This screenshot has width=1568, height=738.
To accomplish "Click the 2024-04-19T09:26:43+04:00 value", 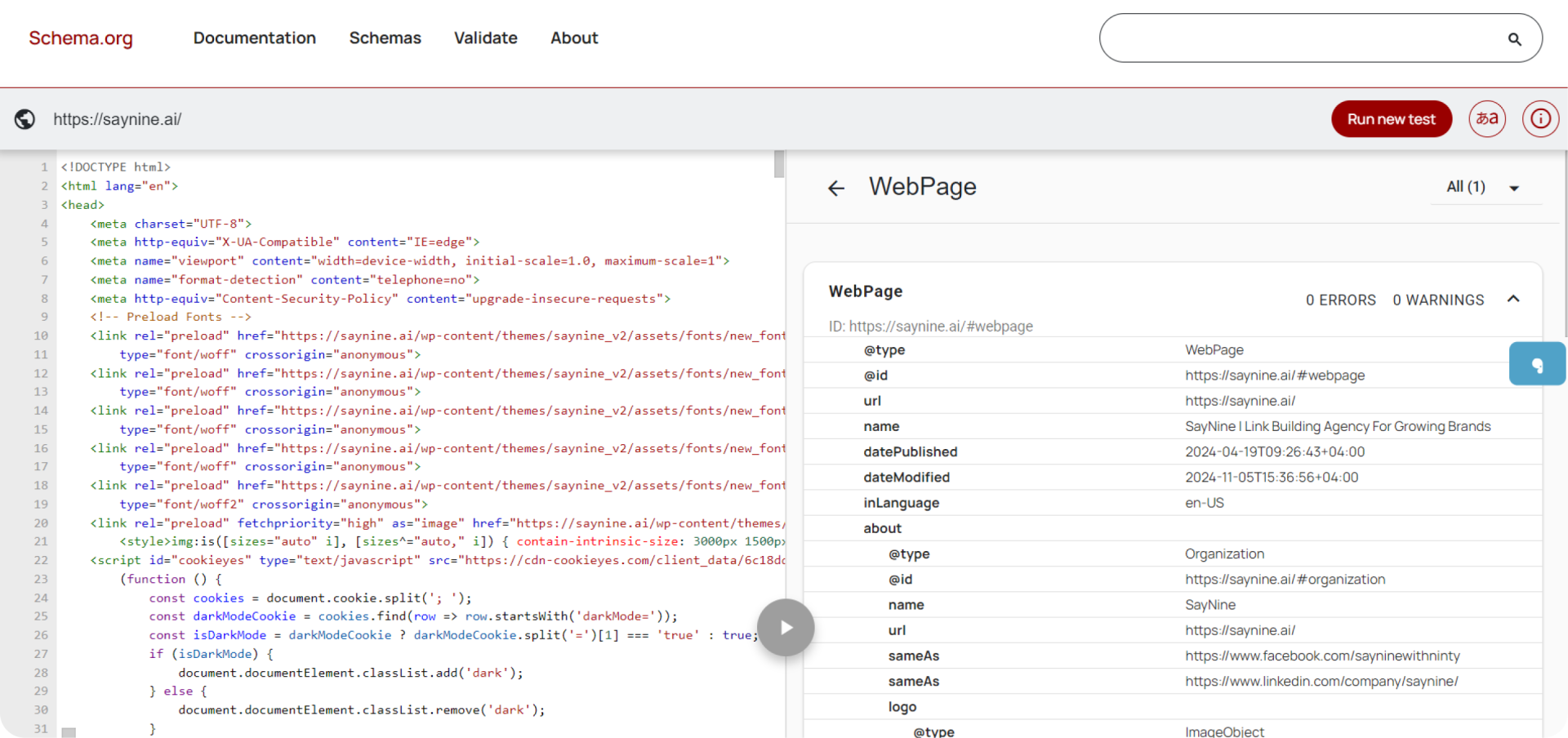I will (x=1275, y=451).
